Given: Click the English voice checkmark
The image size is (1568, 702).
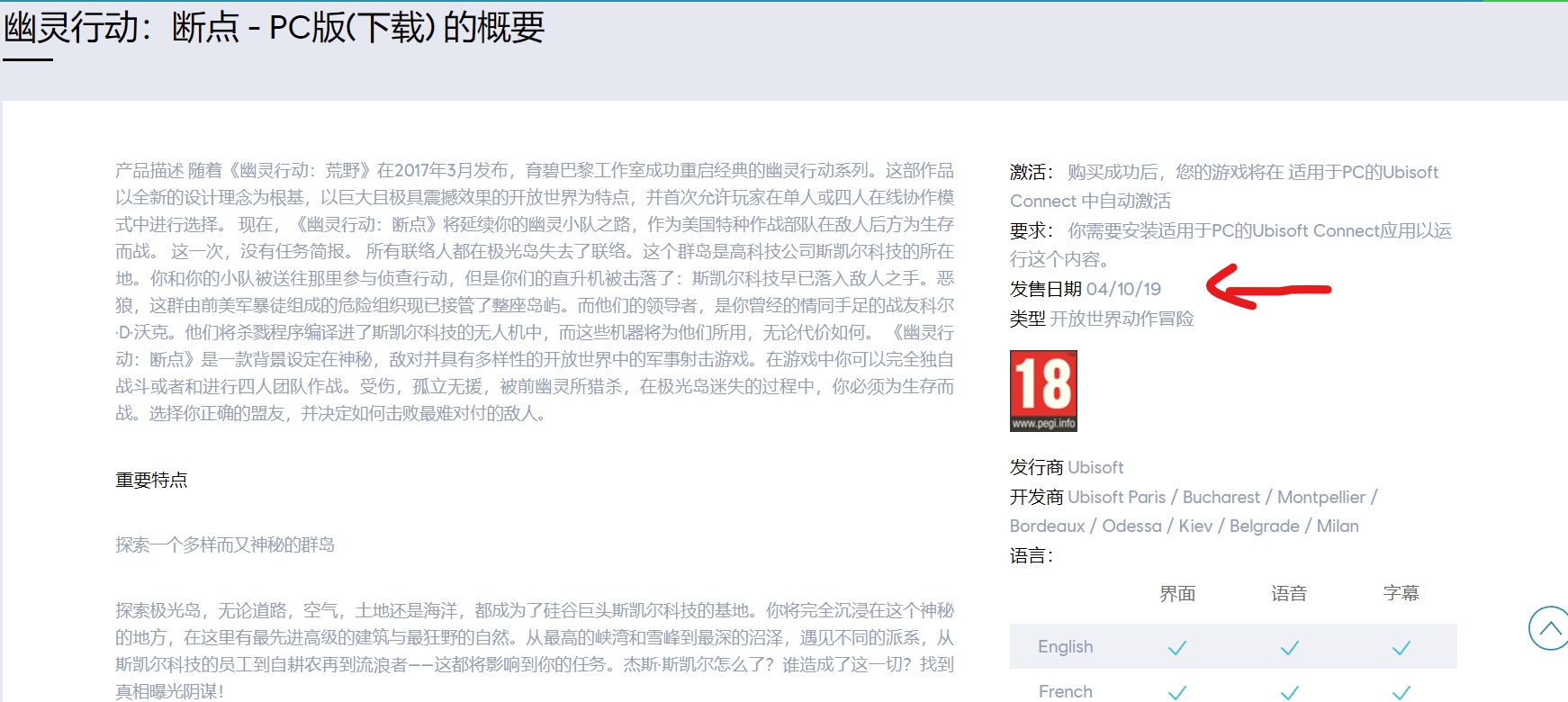Looking at the screenshot, I should [1289, 647].
